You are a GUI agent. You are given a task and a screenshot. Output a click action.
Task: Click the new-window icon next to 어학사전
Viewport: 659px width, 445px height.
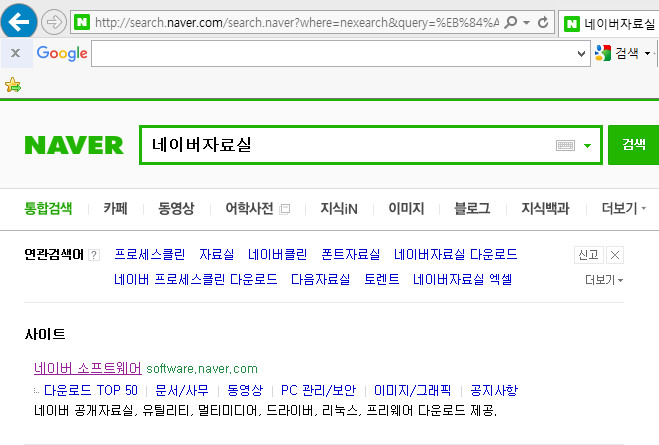(285, 209)
